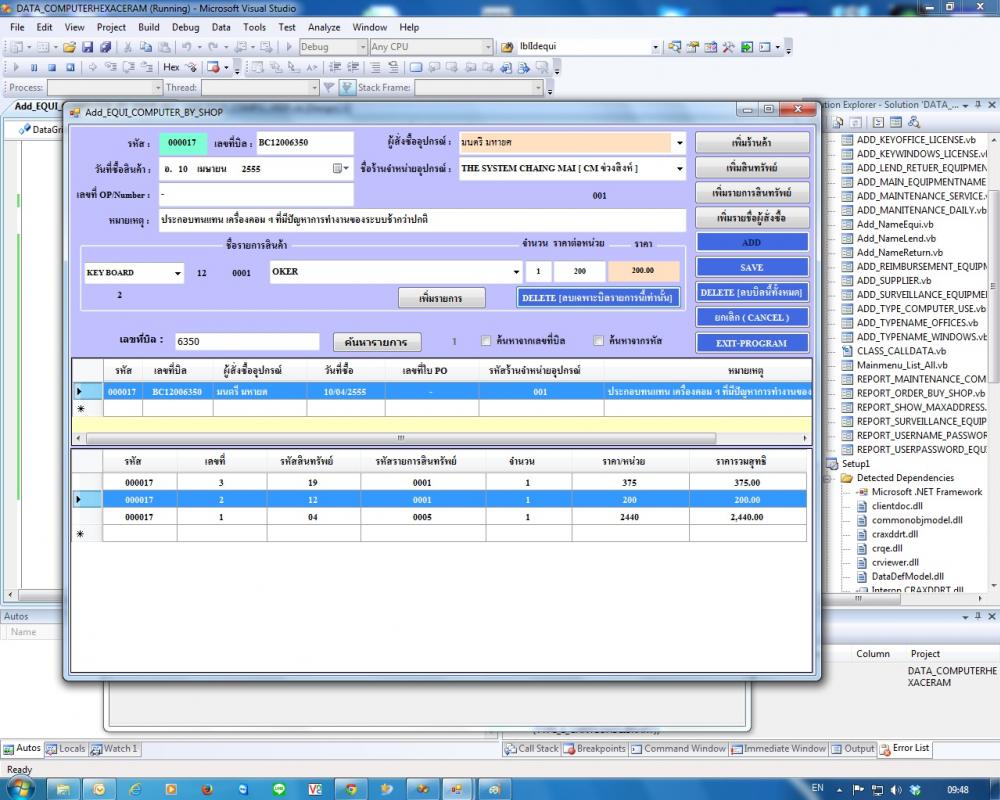Image resolution: width=1000 pixels, height=800 pixels.
Task: Click the Undo toolbar icon
Action: point(186,47)
